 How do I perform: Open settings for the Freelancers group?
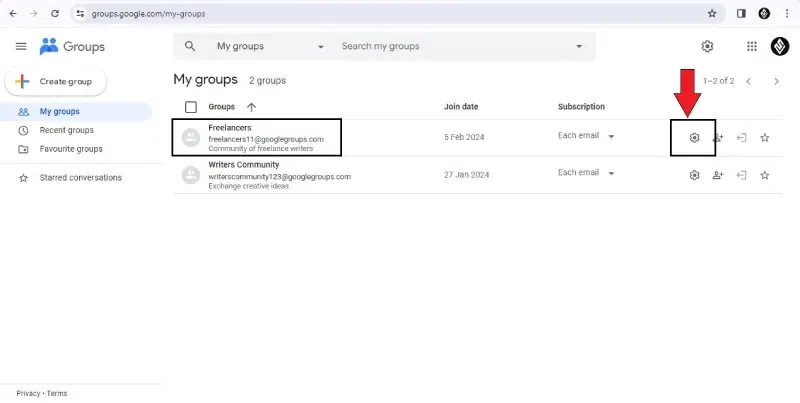694,138
